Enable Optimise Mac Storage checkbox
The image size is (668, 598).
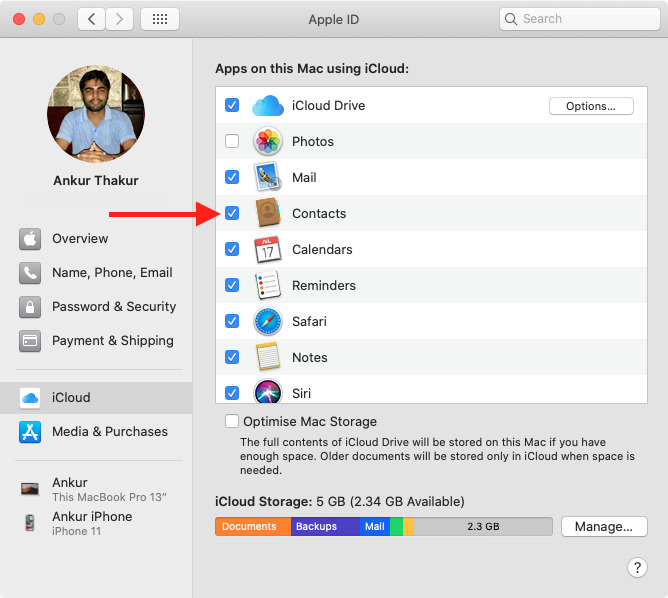[232, 421]
